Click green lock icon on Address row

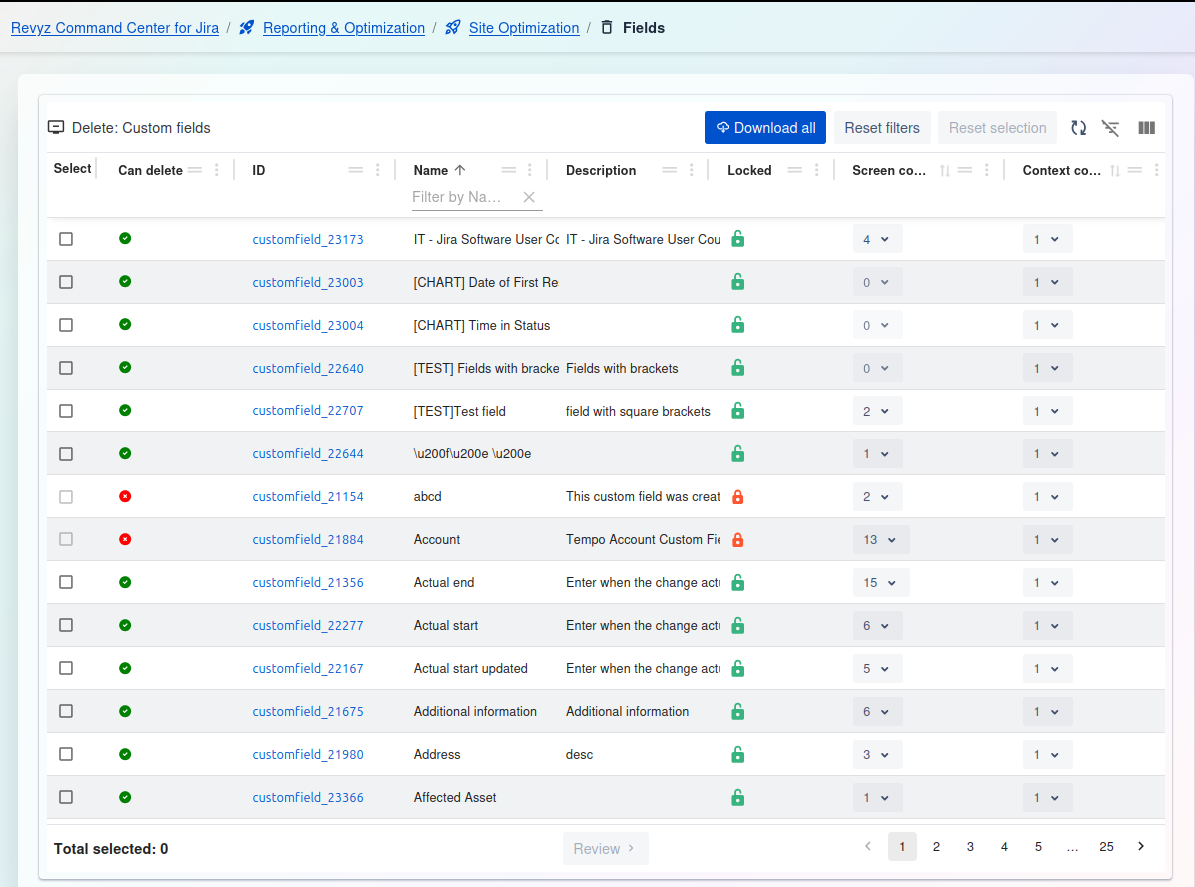[x=737, y=755]
